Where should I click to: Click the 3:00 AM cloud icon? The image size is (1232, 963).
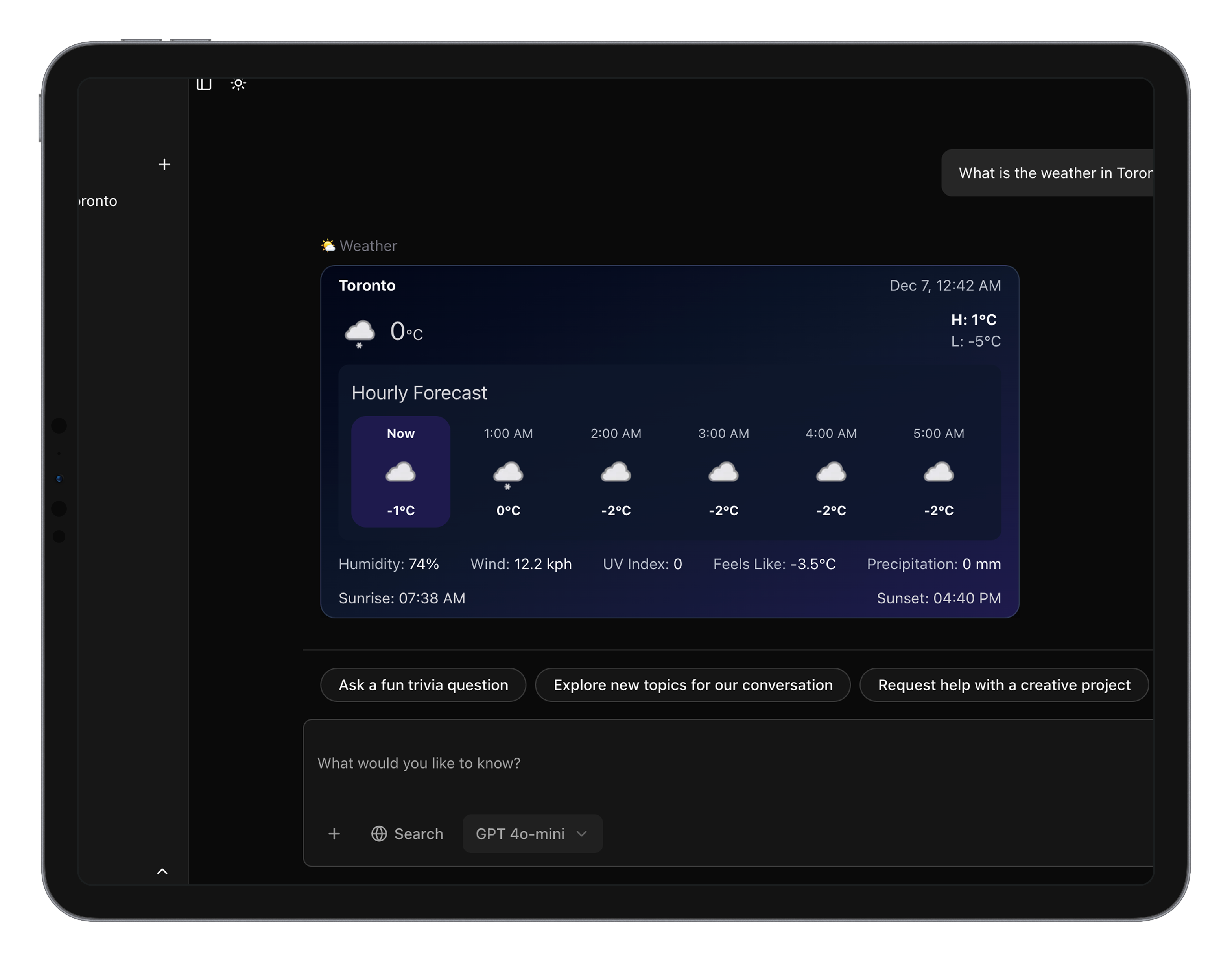(723, 472)
